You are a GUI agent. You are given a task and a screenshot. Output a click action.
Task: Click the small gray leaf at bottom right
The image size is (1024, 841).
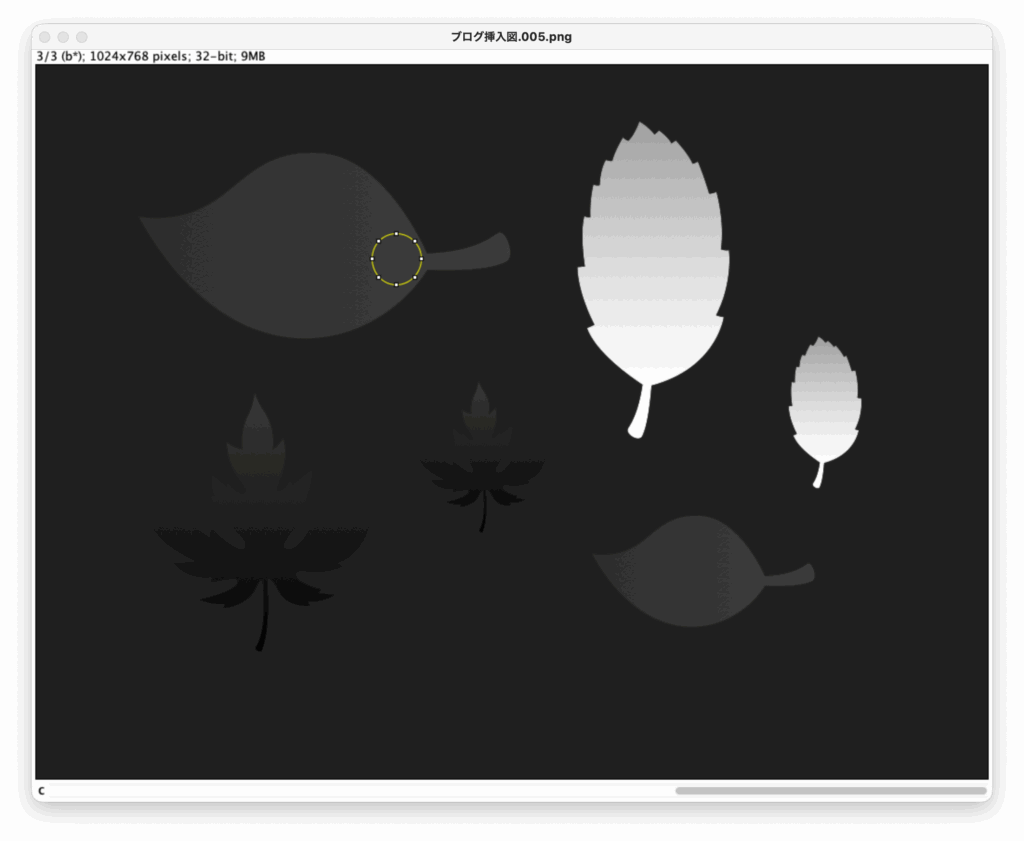click(690, 572)
